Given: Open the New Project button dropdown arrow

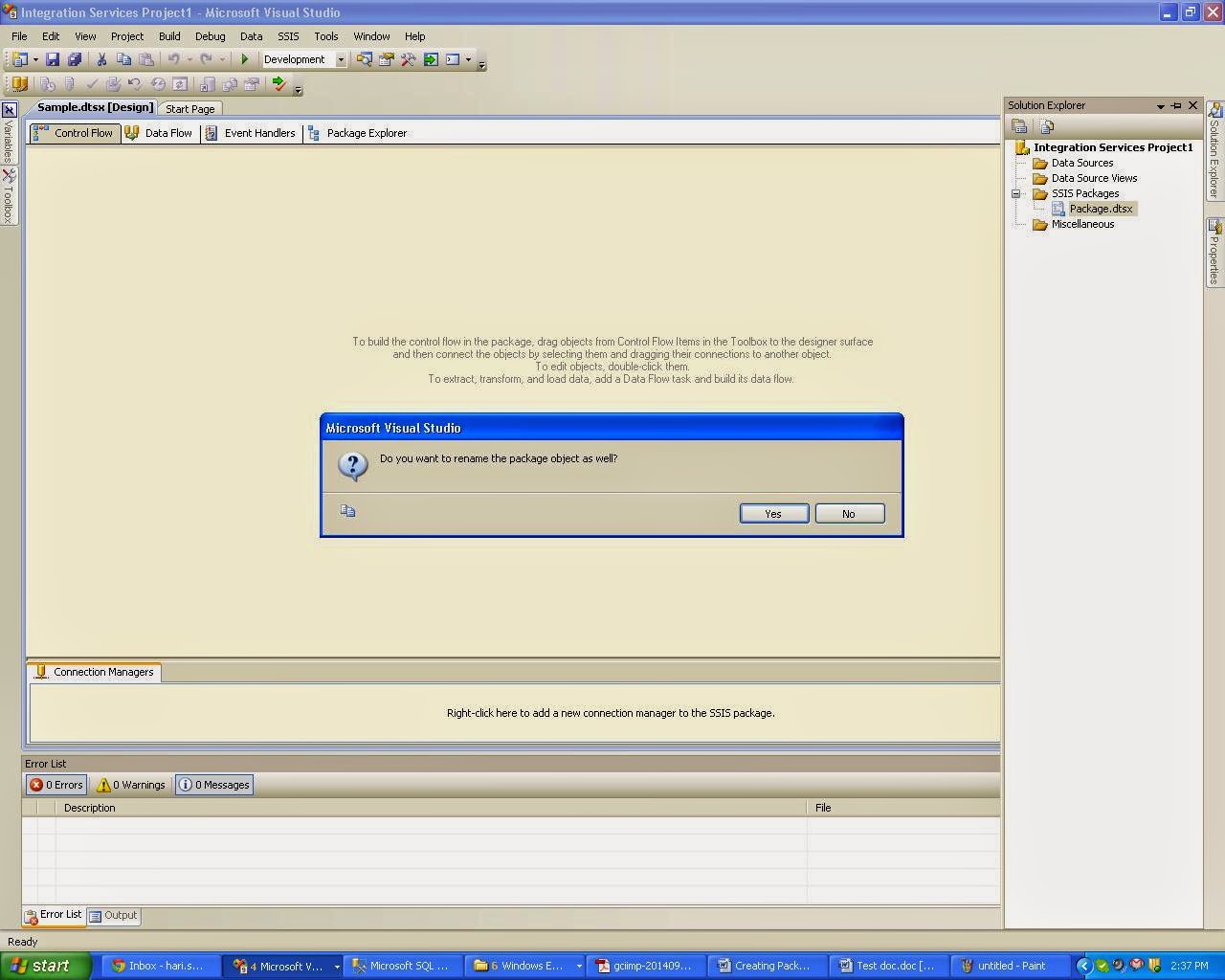Looking at the screenshot, I should (35, 59).
